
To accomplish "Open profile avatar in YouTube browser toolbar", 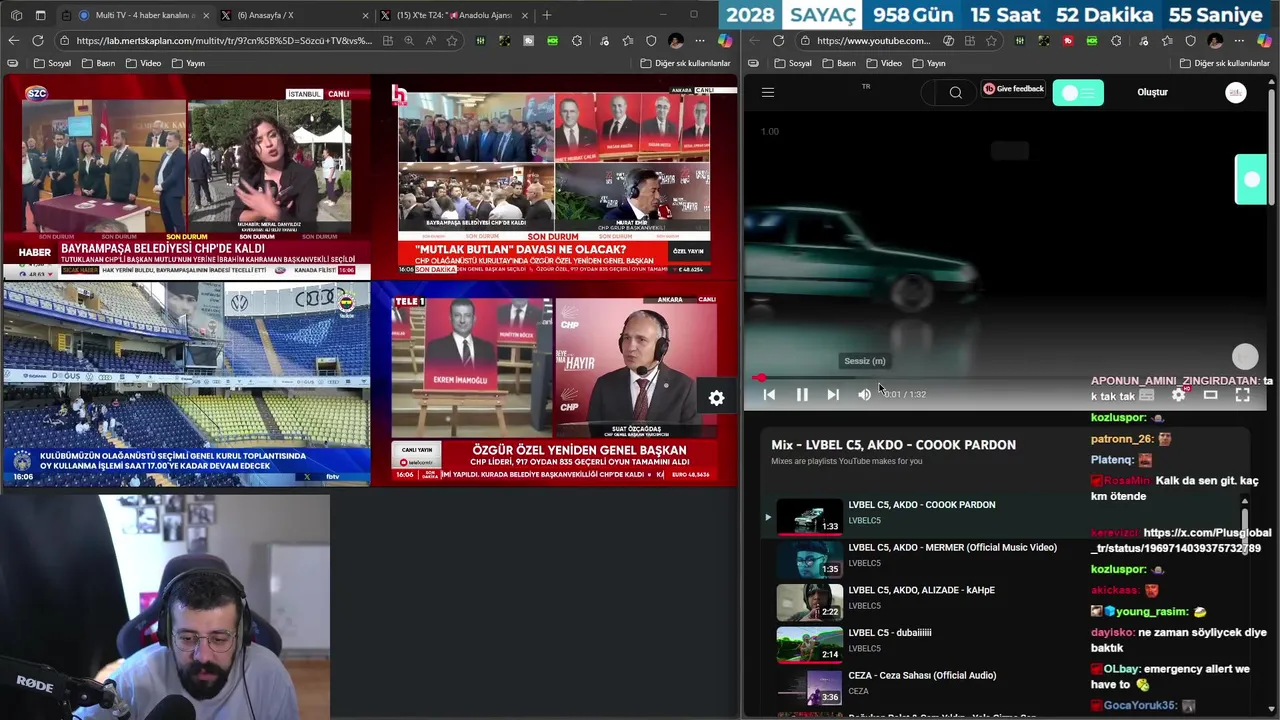I will 1215,41.
